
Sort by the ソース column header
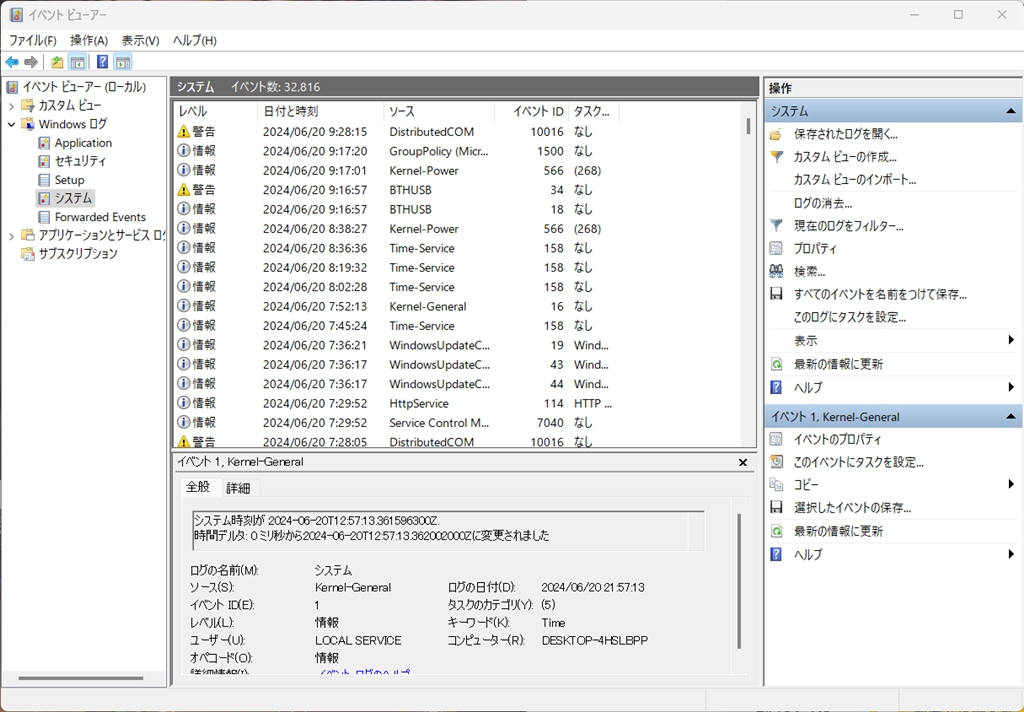[439, 112]
